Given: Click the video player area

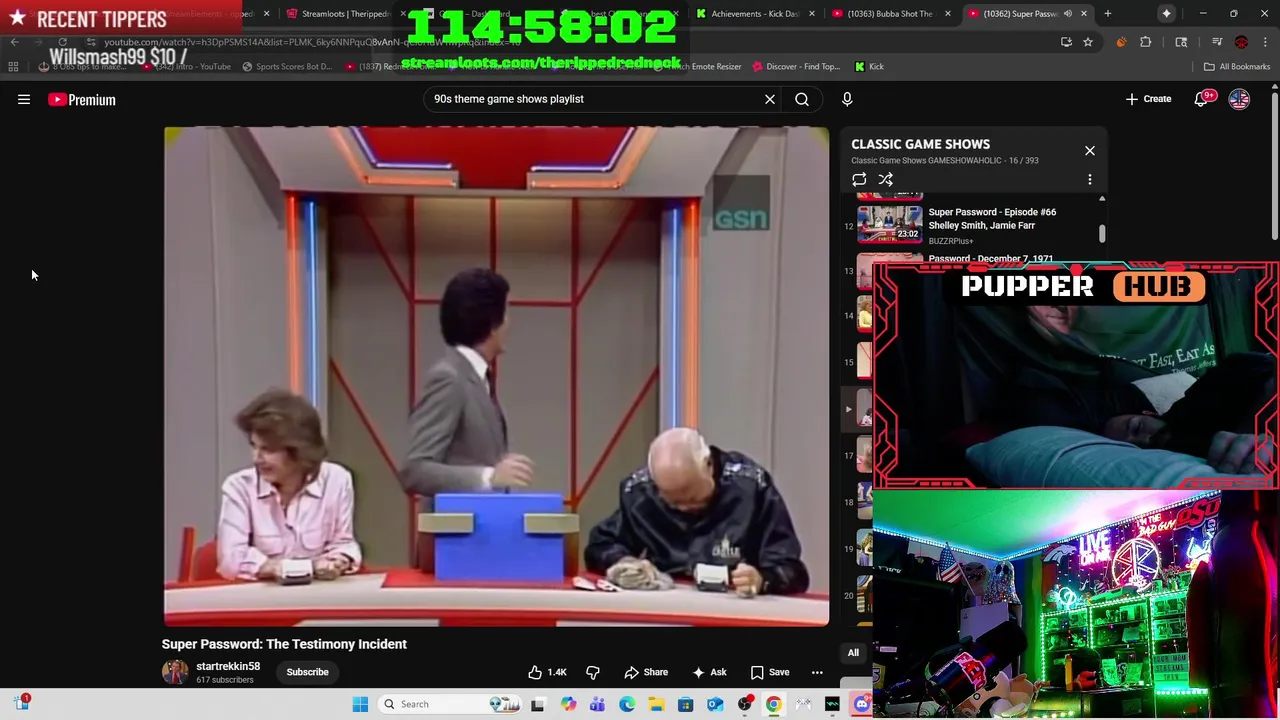Looking at the screenshot, I should pos(496,376).
